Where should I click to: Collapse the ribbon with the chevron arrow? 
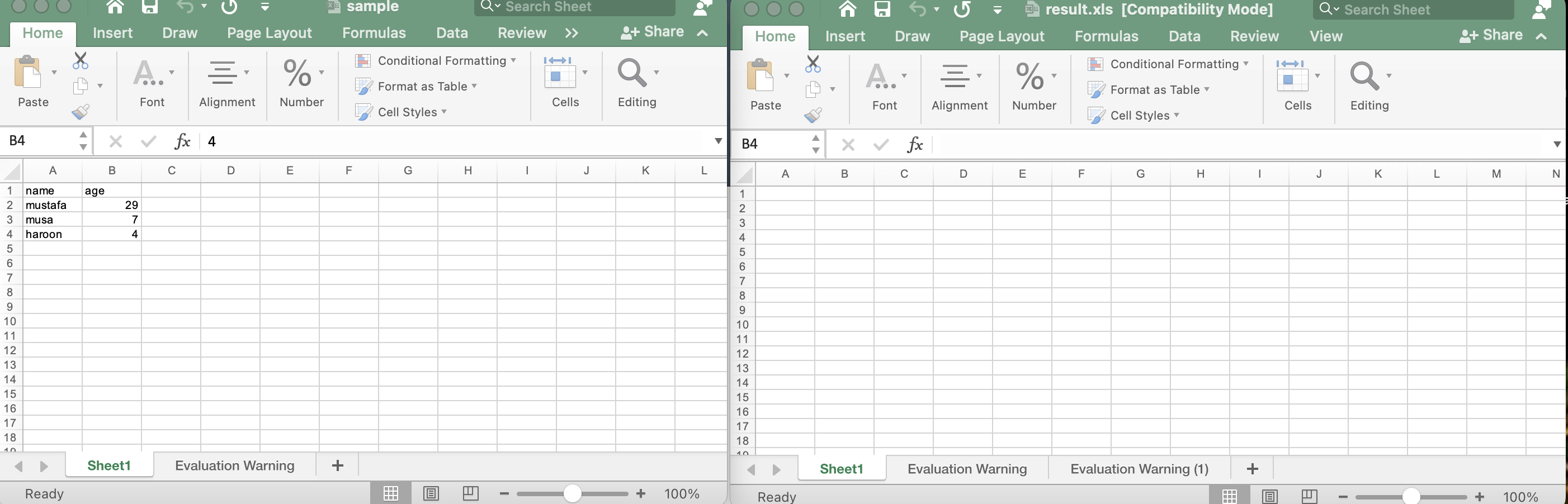tap(704, 33)
